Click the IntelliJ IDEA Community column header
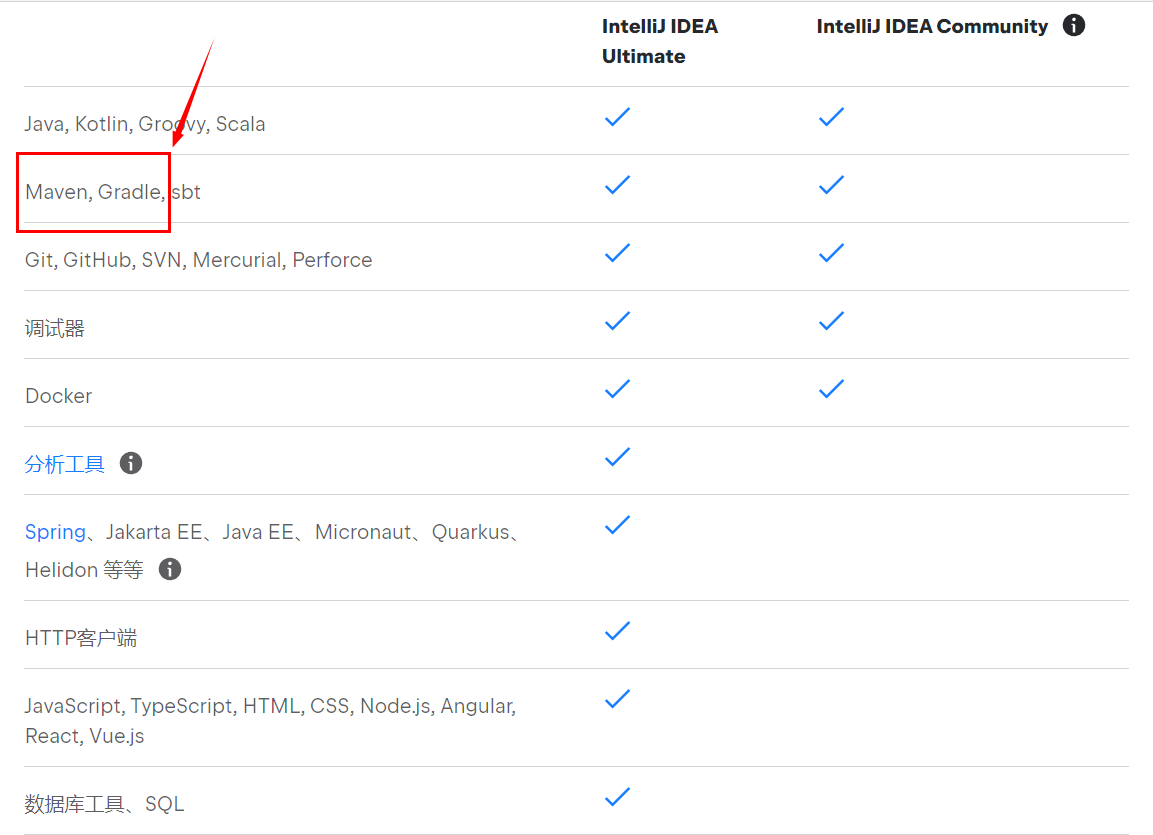The width and height of the screenshot is (1153, 835). pos(932,26)
